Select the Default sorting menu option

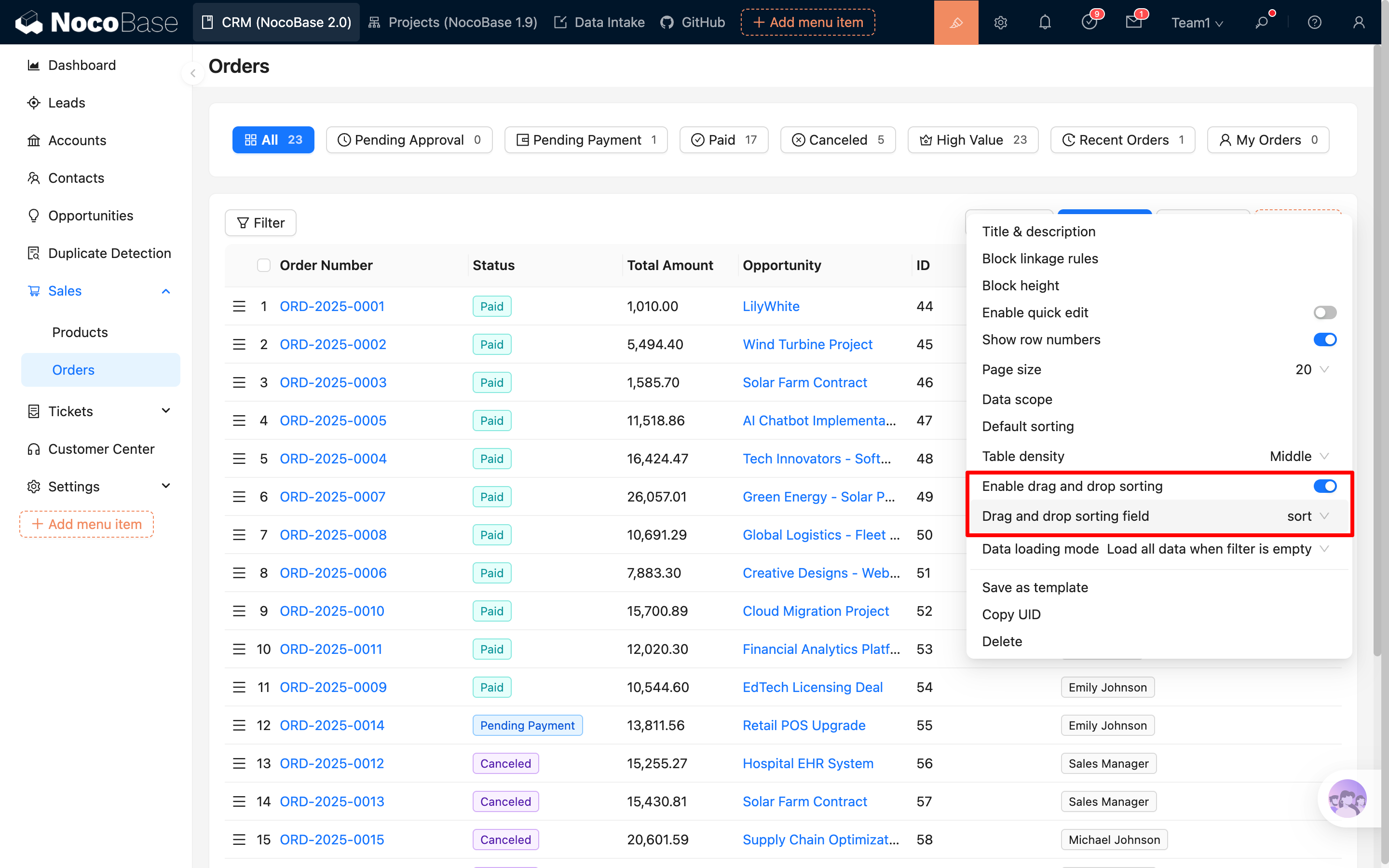(x=1027, y=426)
